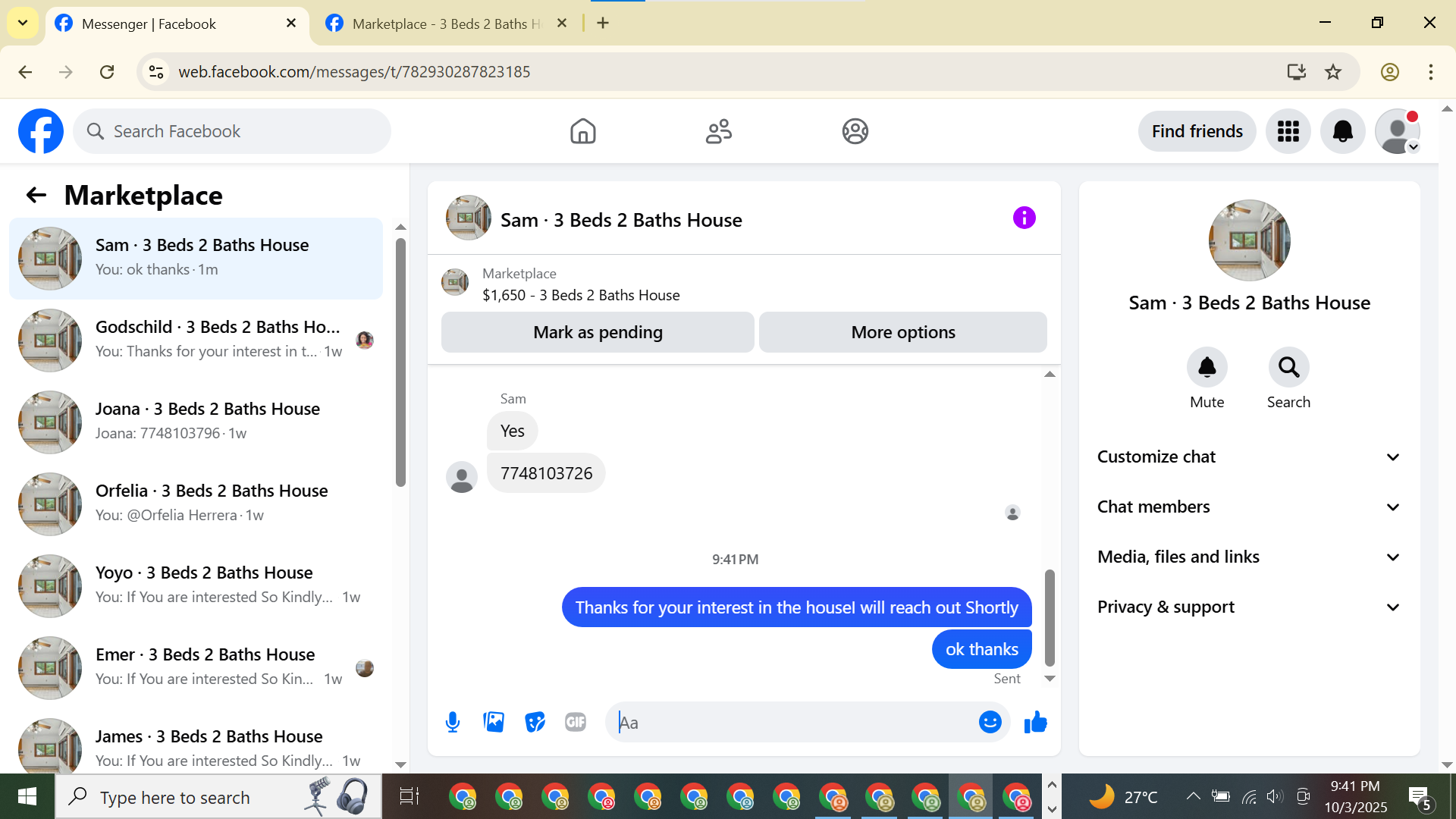Click the More options button

[902, 332]
